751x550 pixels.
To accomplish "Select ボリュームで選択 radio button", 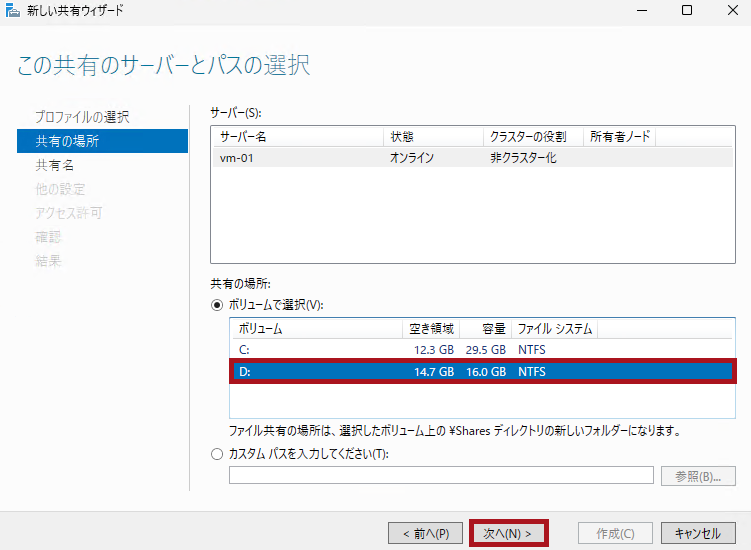I will tap(217, 305).
